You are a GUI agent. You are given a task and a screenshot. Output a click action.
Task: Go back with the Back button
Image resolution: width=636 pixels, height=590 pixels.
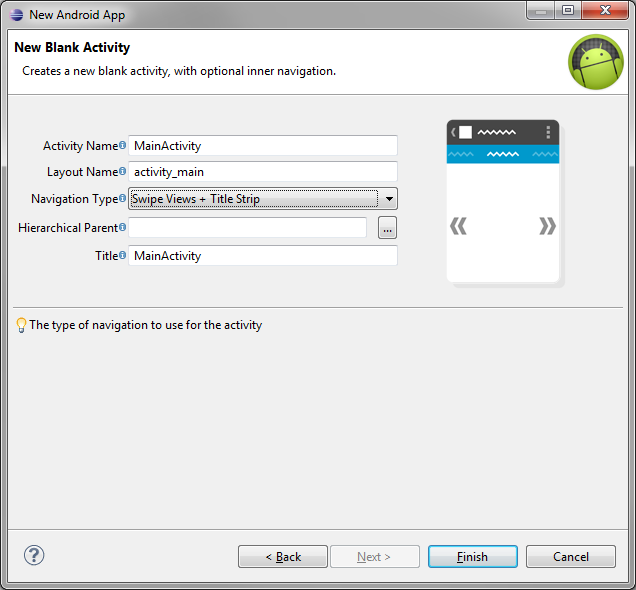pyautogui.click(x=283, y=556)
